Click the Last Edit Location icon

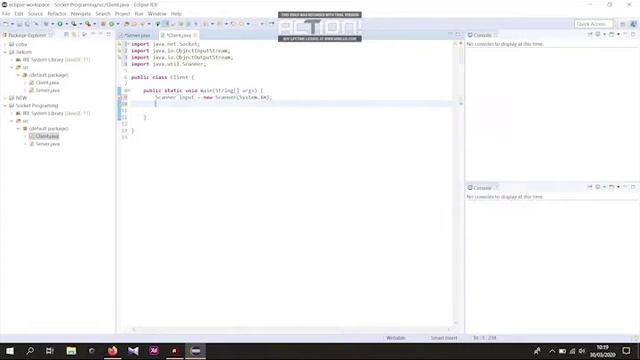click(x=233, y=24)
